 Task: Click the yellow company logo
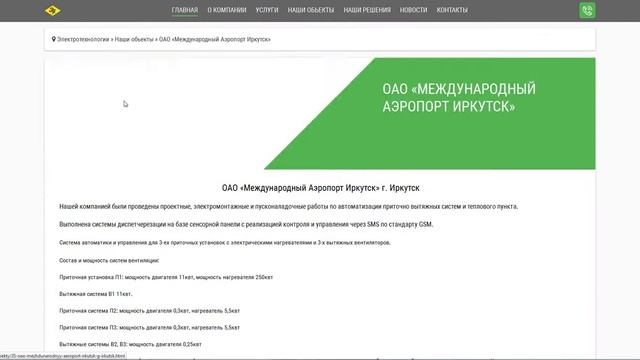53,11
